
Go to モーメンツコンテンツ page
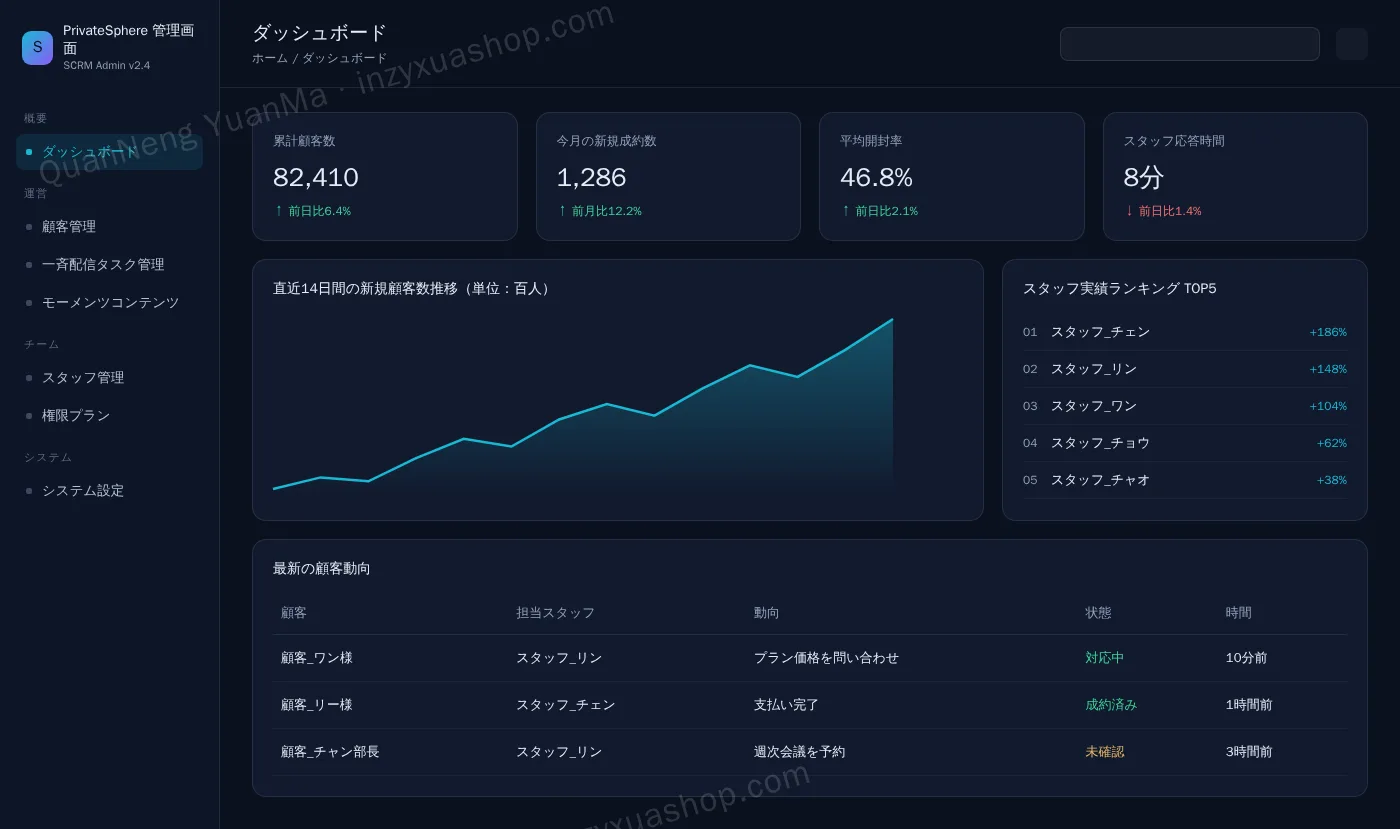[x=110, y=303]
